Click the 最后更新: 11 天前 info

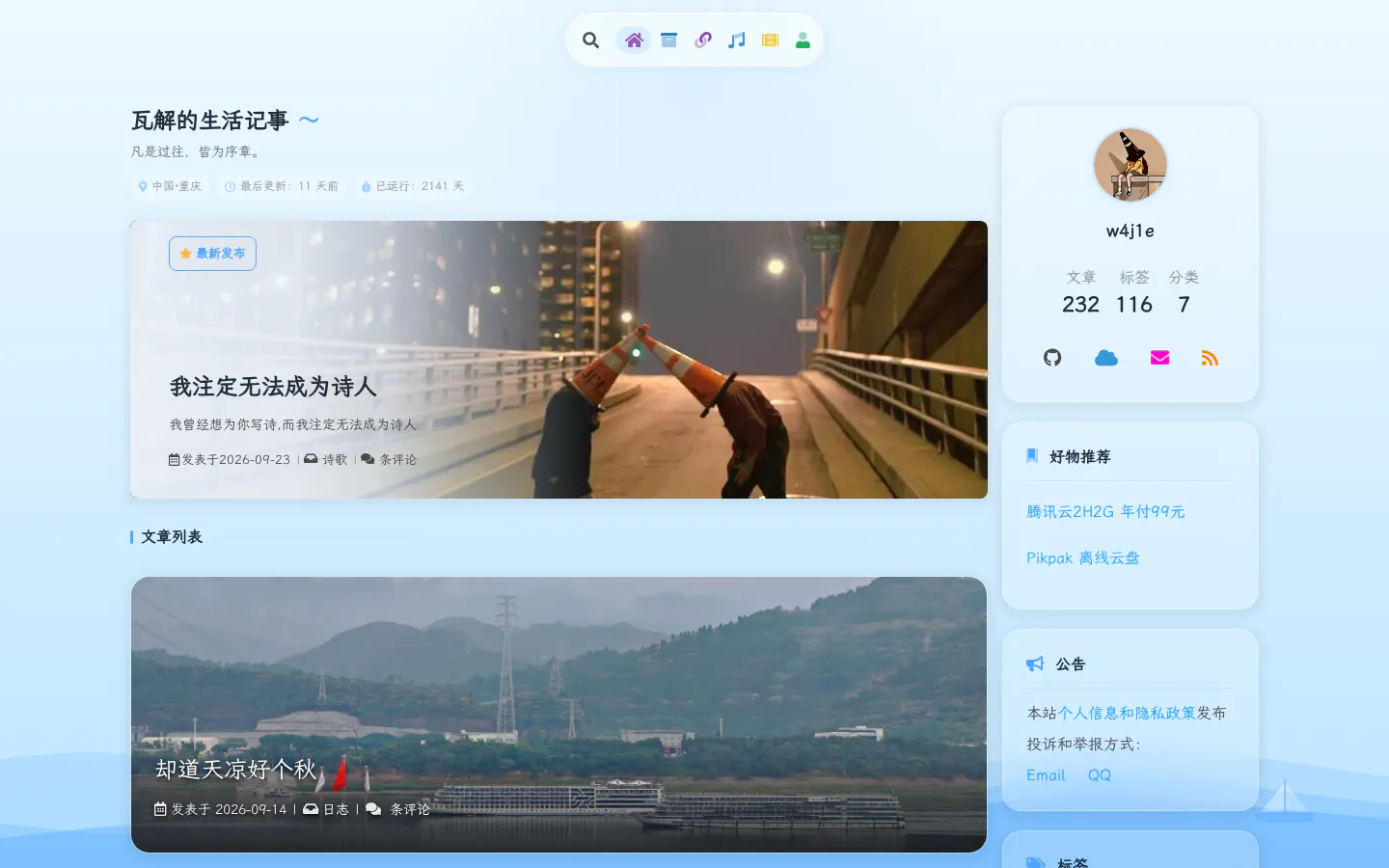click(282, 186)
